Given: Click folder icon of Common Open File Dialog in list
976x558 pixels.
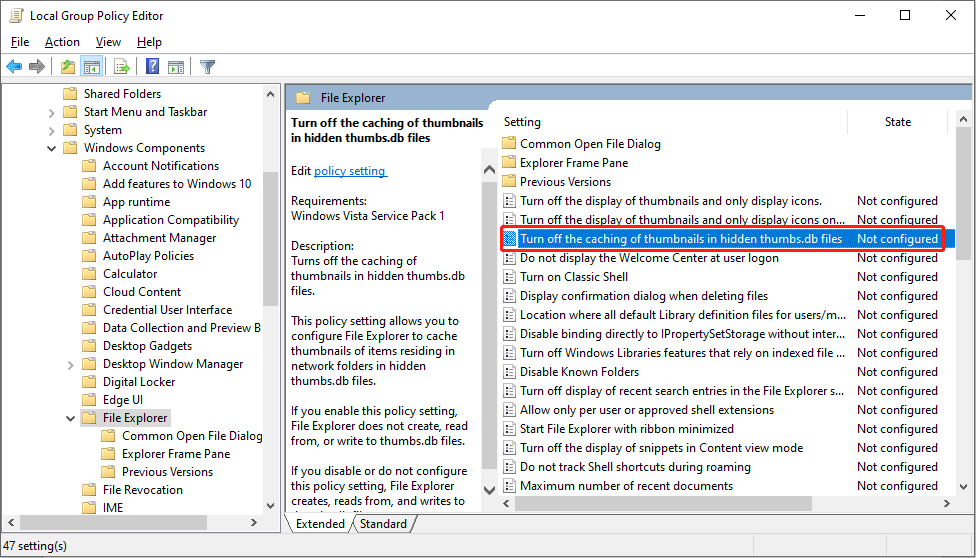Looking at the screenshot, I should click(x=509, y=144).
